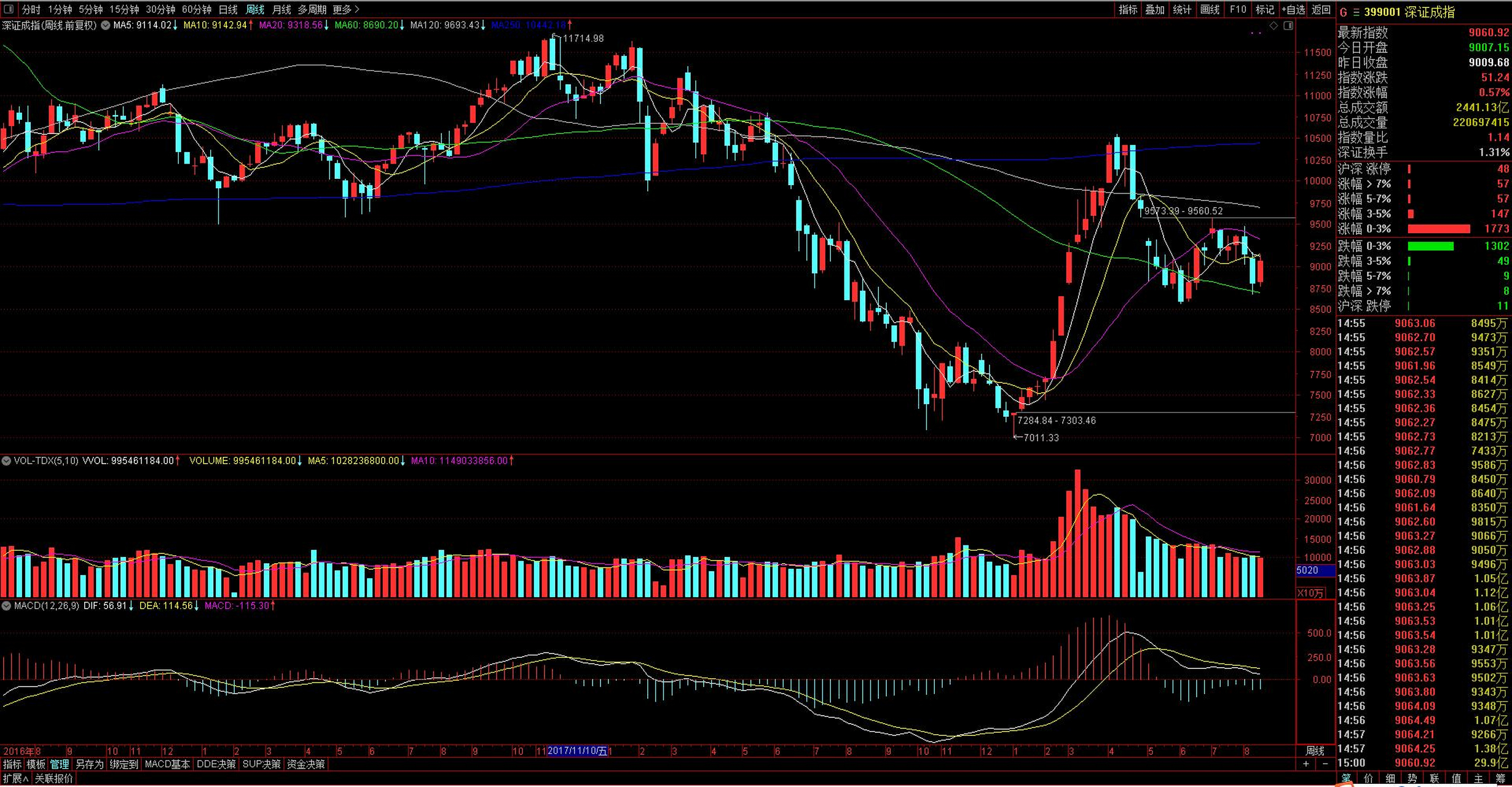
Task: Activate 画线 drawing tools
Action: [1210, 9]
